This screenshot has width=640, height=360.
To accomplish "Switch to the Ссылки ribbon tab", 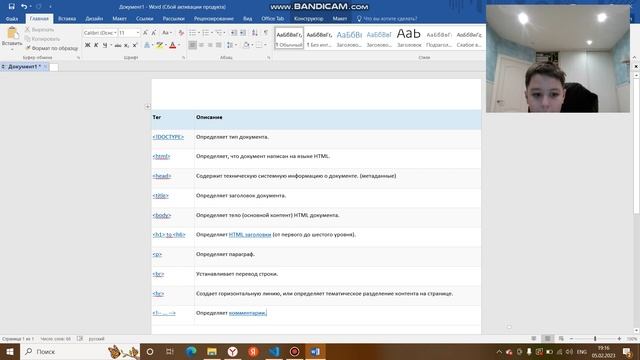I will click(144, 18).
